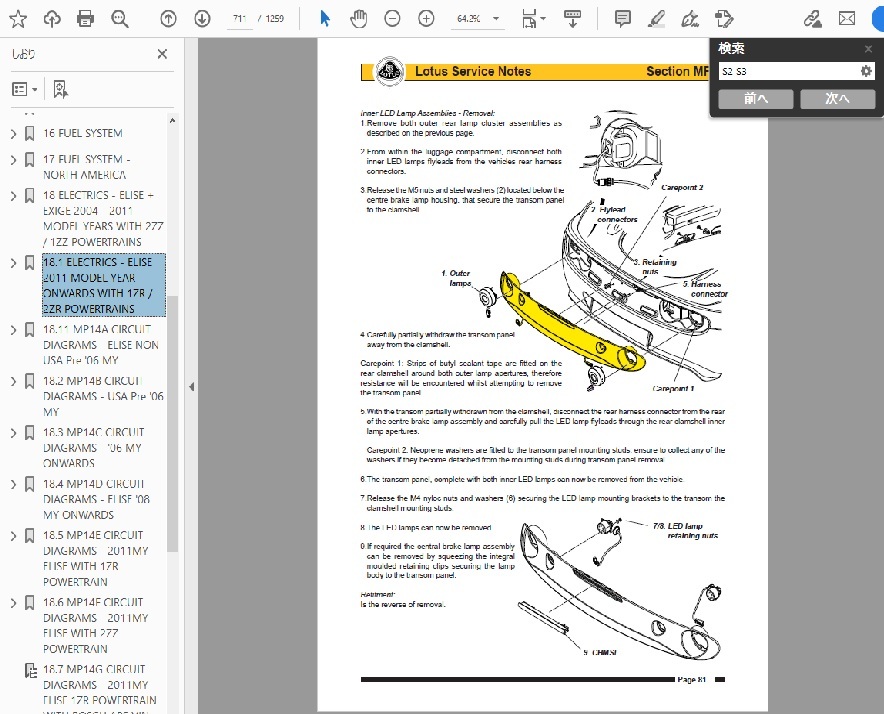Expand 18.5 MP14E CIRCUIT DIAGRAMS bookmark
This screenshot has width=884, height=714.
coord(14,536)
